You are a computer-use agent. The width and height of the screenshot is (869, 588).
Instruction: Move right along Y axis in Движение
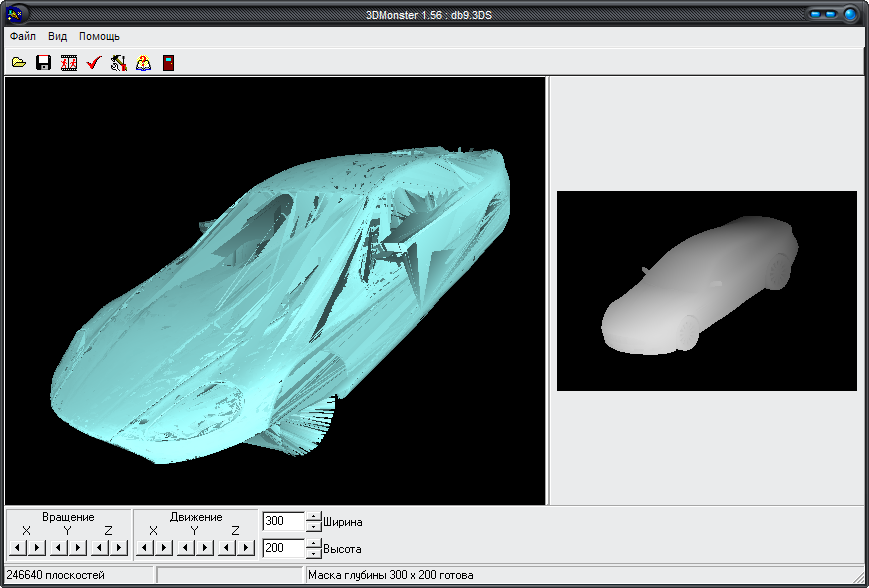pyautogui.click(x=205, y=547)
